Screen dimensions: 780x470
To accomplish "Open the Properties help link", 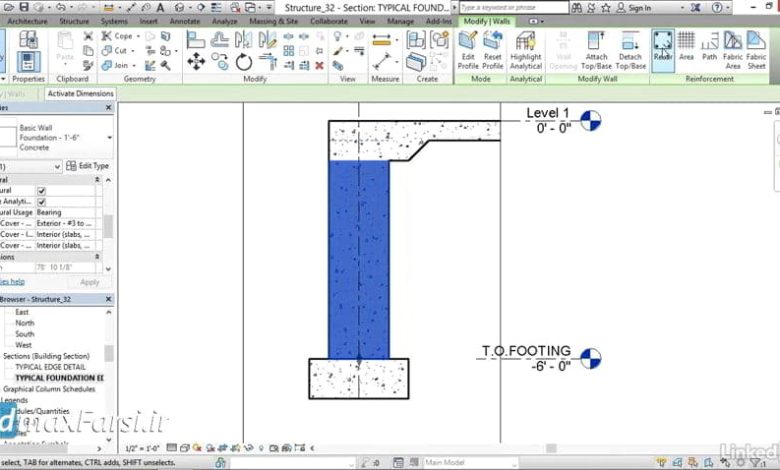I will 12,282.
